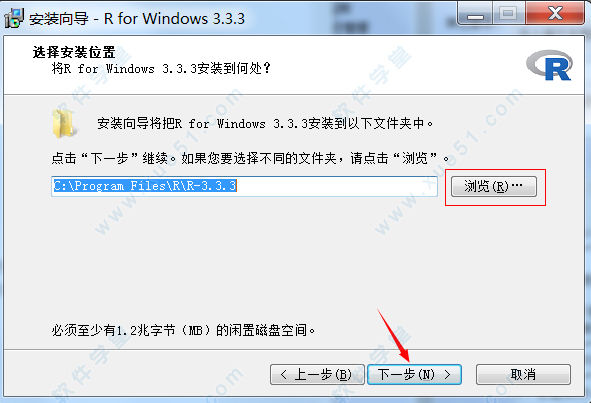Image resolution: width=591 pixels, height=403 pixels.
Task: Click the disabled maximize window button
Action: [x=508, y=14]
